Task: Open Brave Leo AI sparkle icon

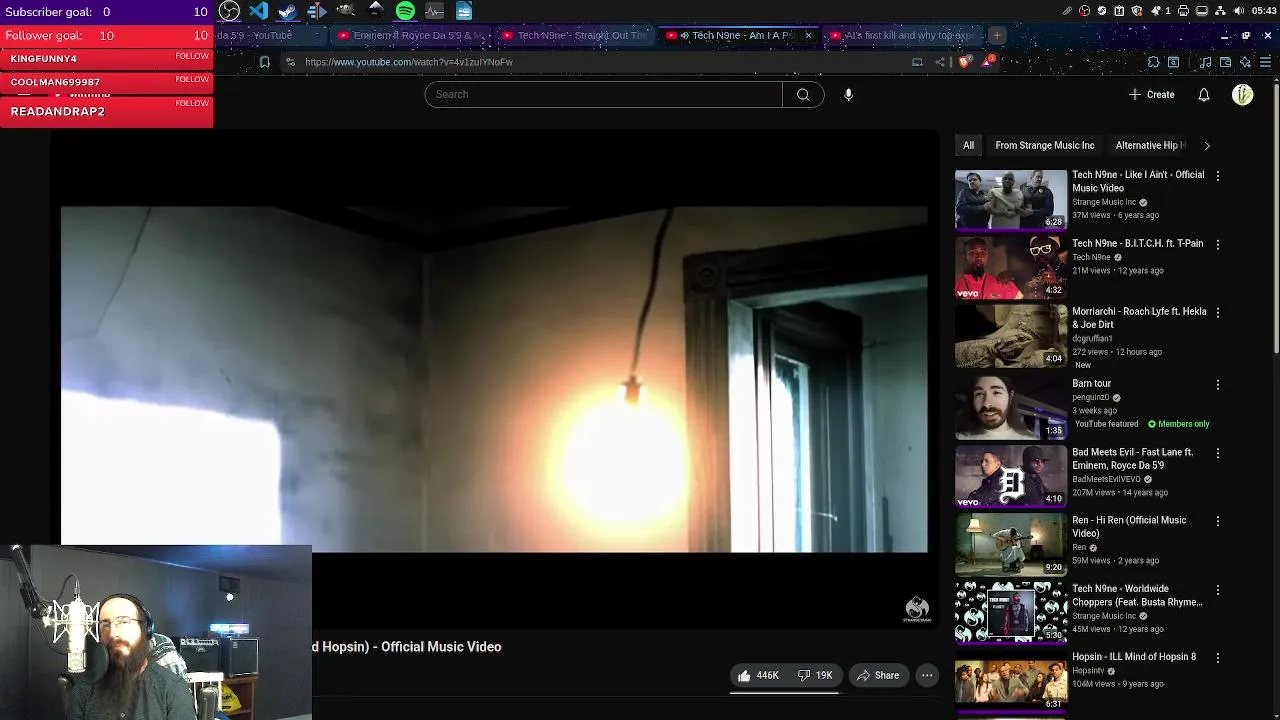Action: [1245, 62]
